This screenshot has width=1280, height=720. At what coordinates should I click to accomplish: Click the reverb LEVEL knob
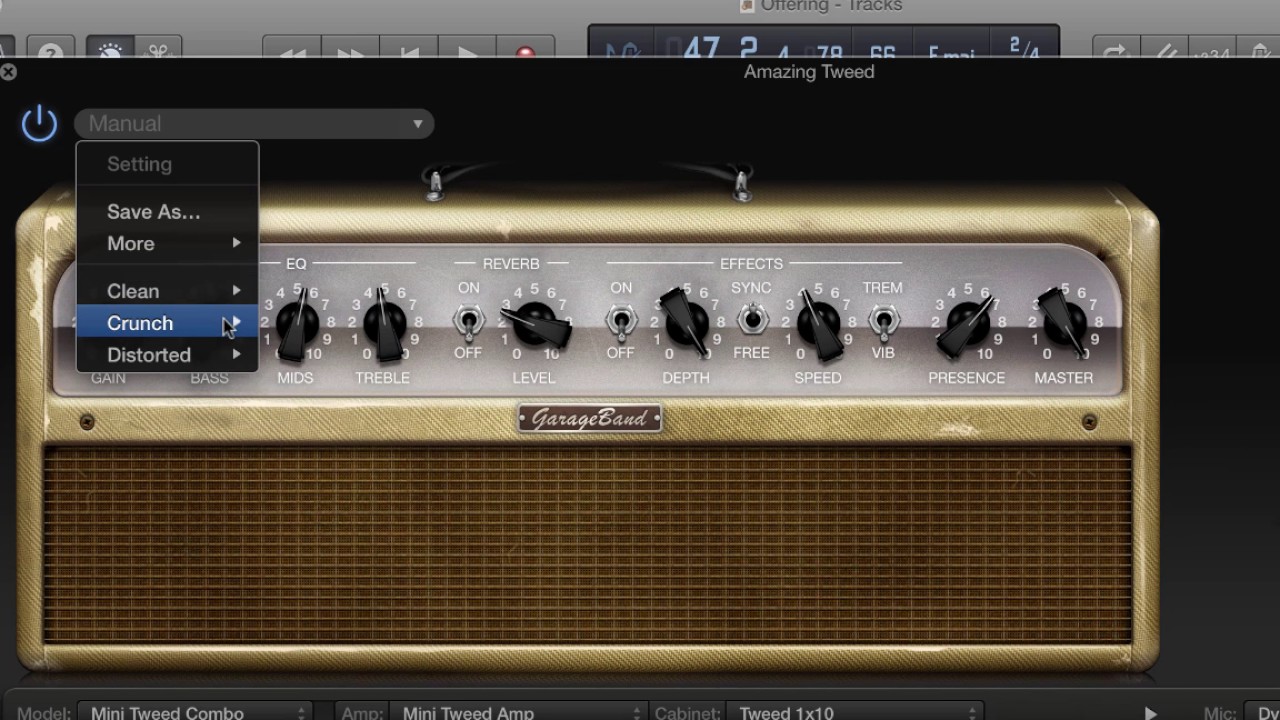coord(535,323)
